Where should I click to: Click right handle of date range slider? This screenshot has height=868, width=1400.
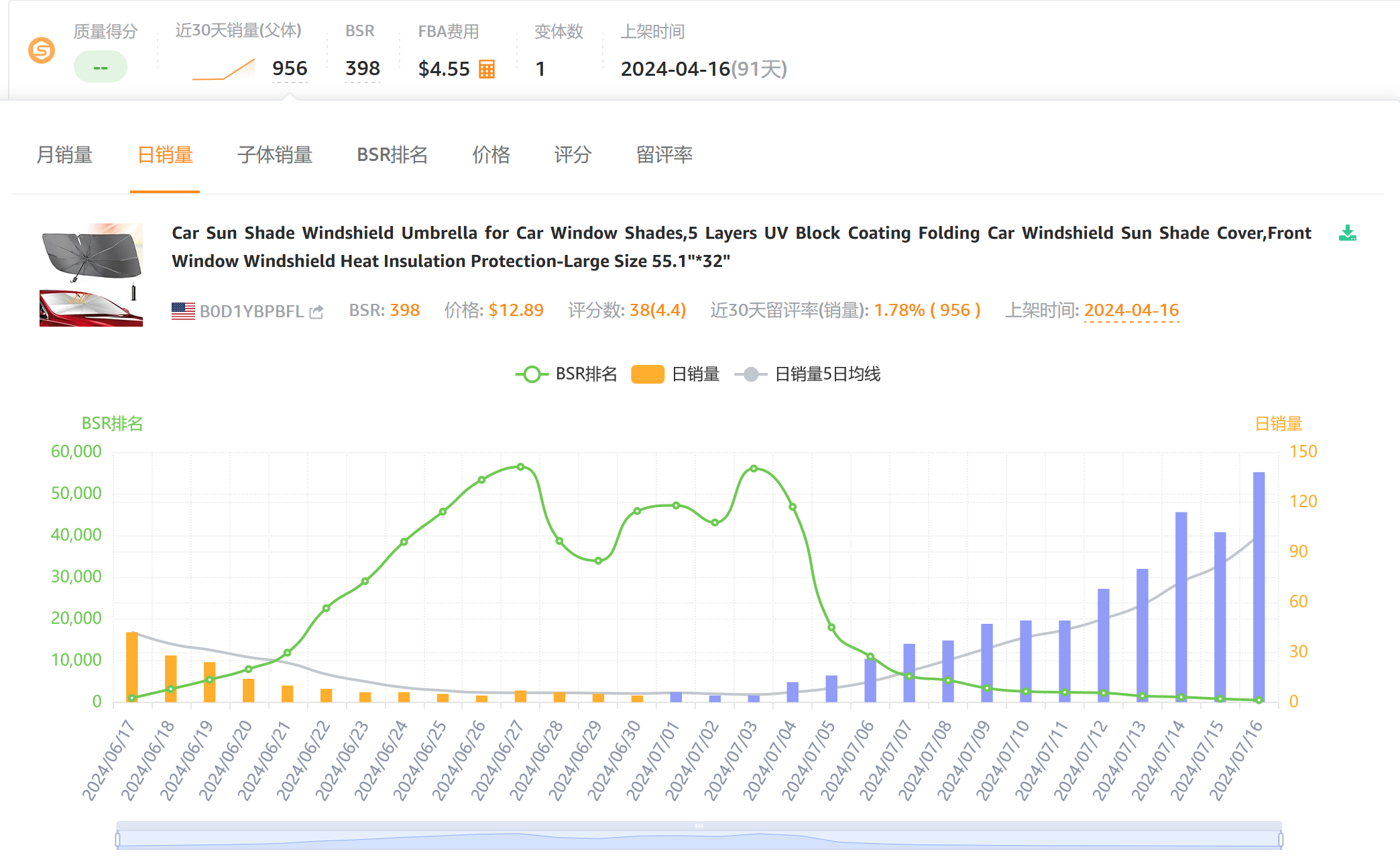tap(1281, 839)
